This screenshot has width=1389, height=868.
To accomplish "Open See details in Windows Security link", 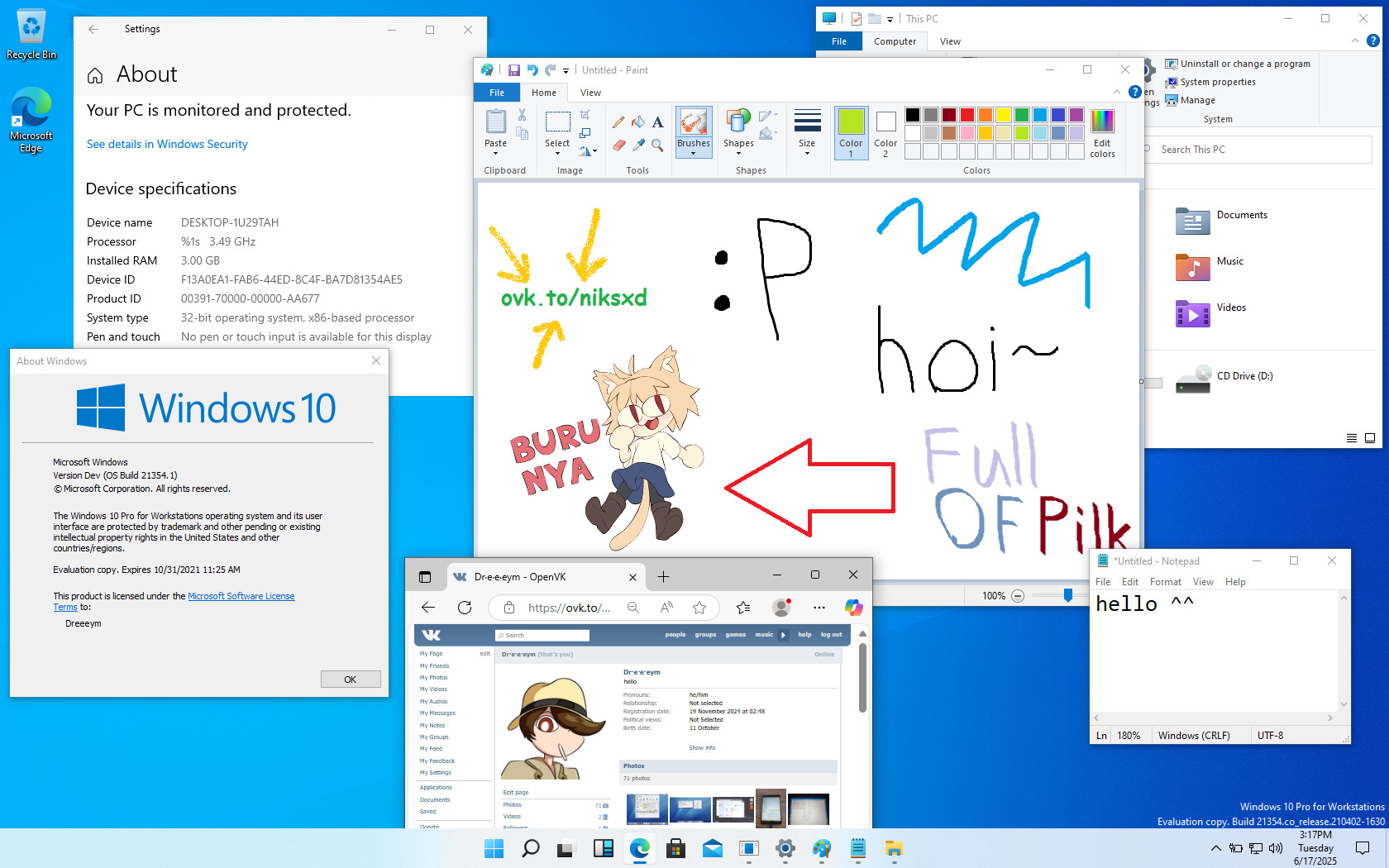I will point(167,144).
